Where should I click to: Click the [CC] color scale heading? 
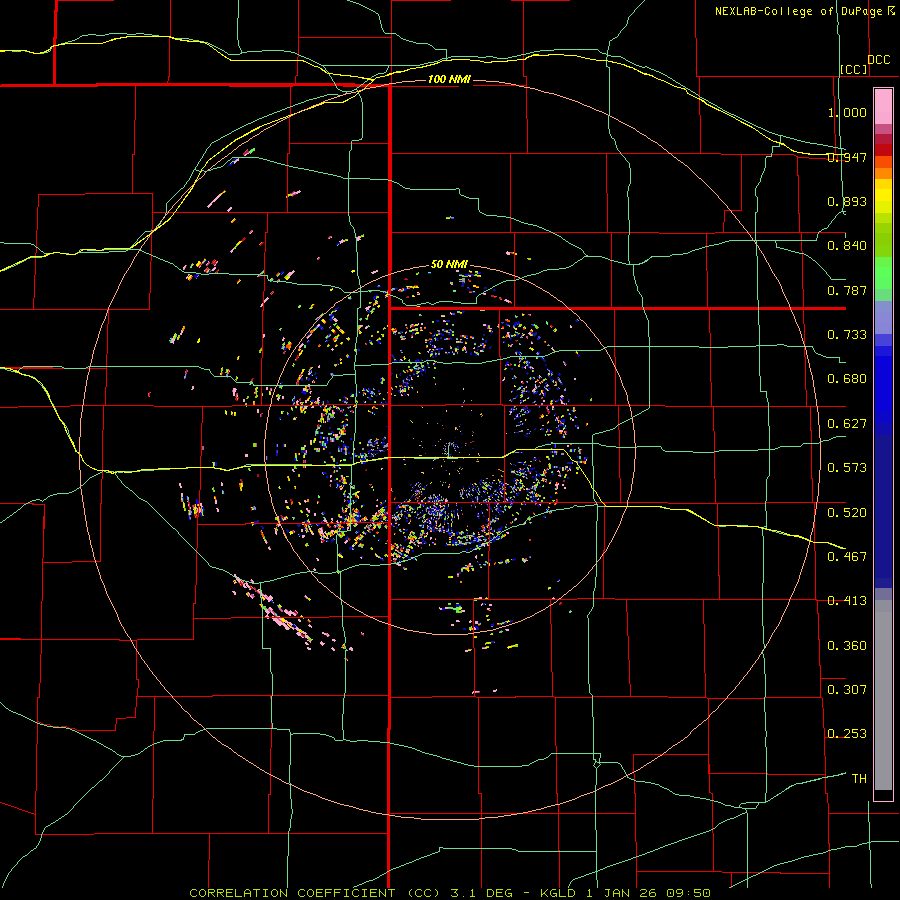click(854, 69)
